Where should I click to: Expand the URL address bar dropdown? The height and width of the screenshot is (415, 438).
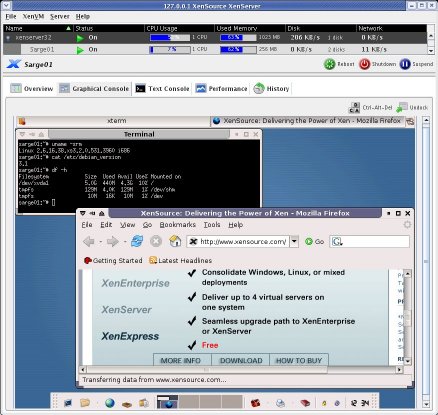[294, 241]
